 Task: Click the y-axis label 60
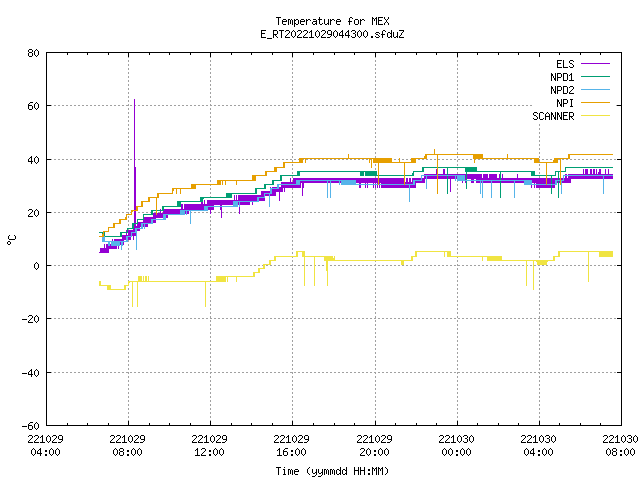pos(34,106)
